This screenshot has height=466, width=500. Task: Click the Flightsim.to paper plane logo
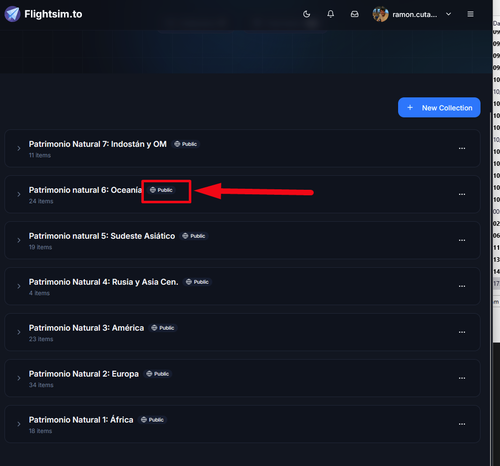[12, 14]
